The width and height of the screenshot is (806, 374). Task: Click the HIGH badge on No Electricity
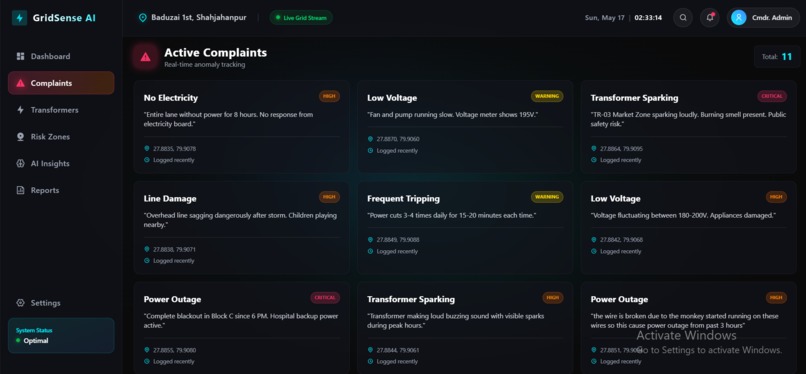[329, 96]
